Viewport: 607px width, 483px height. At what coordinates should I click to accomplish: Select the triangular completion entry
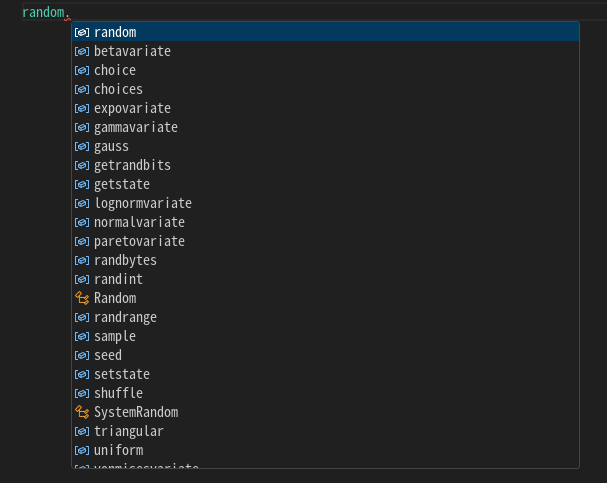tap(128, 431)
